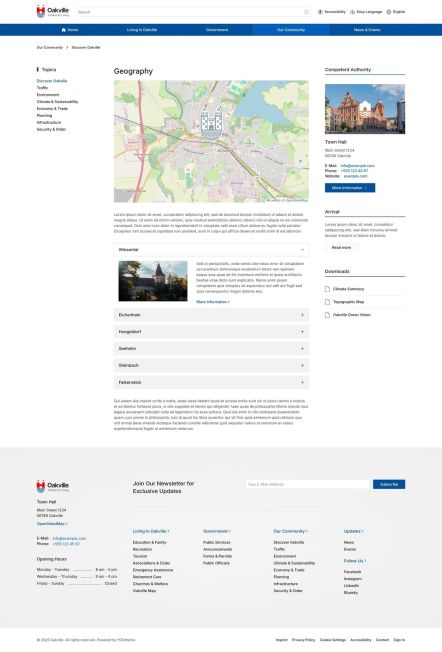This screenshot has height=652, width=442.
Task: Expand the Steinbach accordion section
Action: coord(211,365)
